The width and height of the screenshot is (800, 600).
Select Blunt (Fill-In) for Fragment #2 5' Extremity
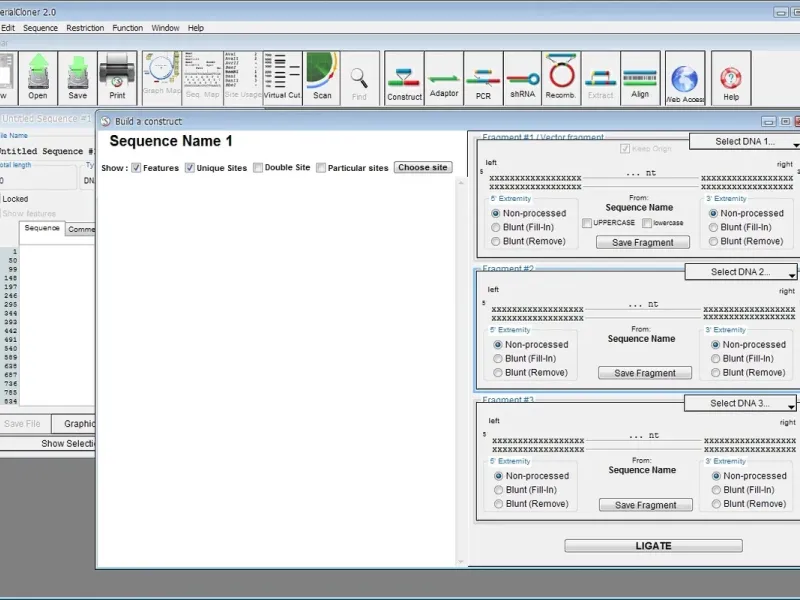click(497, 359)
